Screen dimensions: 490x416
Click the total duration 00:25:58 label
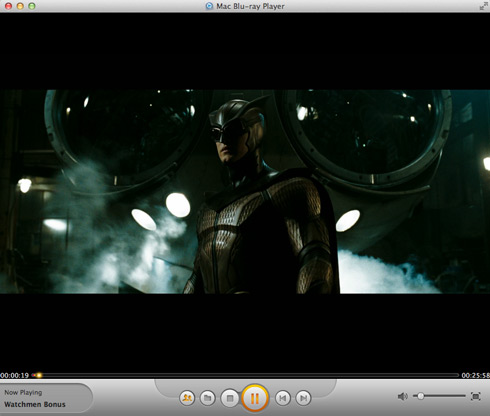tap(476, 375)
